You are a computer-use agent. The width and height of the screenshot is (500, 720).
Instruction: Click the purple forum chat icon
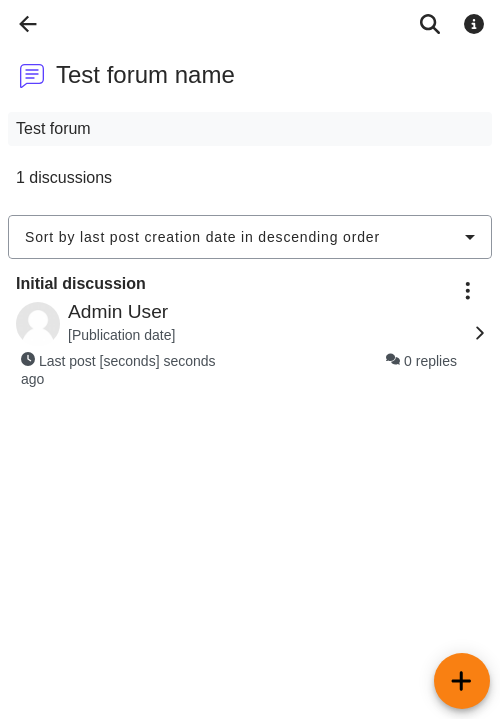32,75
